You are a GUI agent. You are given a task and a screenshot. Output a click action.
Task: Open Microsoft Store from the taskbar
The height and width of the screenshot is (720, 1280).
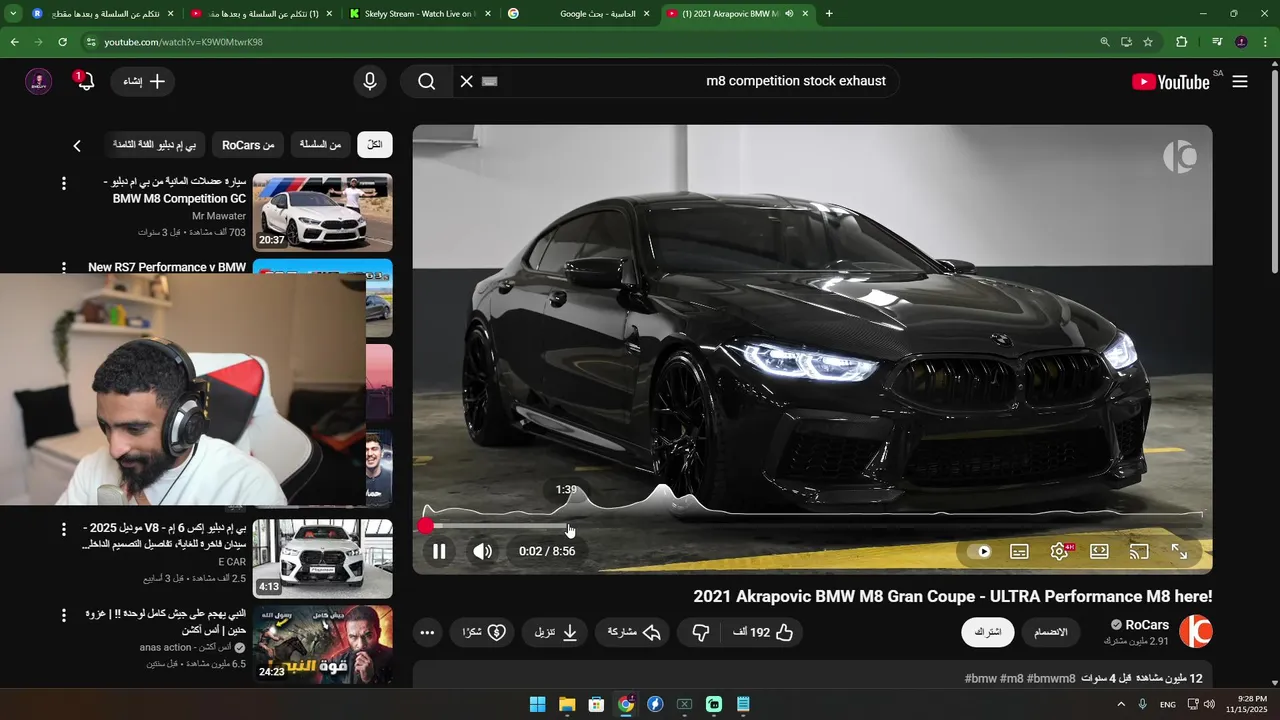coord(596,704)
